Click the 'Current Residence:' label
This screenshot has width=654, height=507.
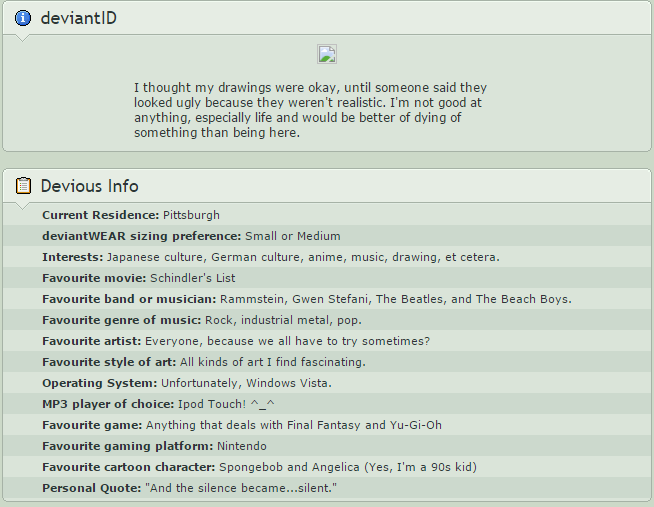click(101, 215)
